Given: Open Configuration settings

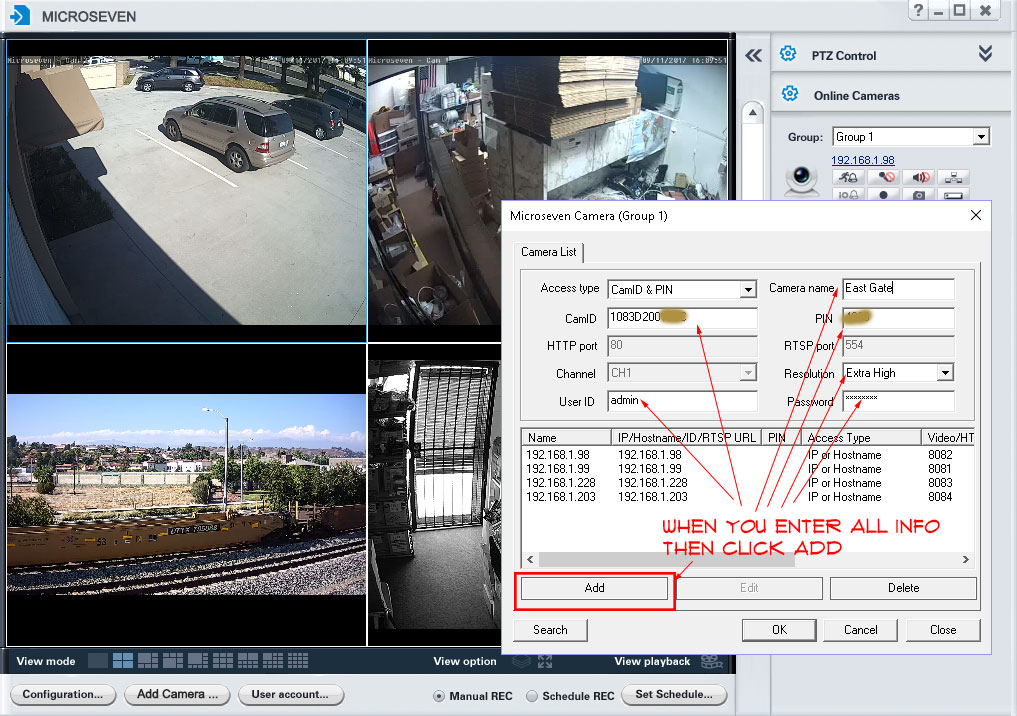Looking at the screenshot, I should pos(63,694).
